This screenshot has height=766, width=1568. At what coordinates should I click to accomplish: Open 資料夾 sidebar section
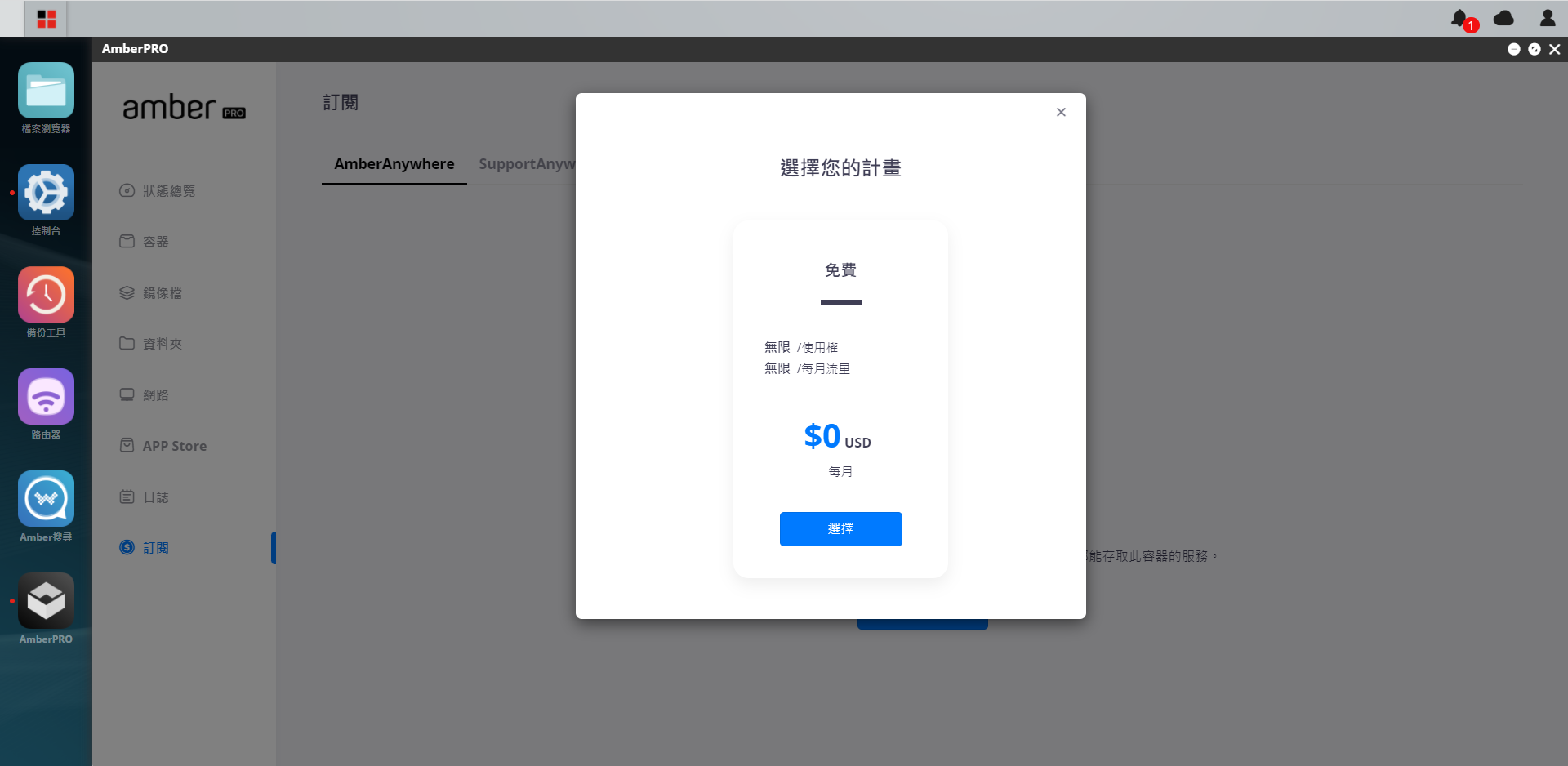click(150, 344)
